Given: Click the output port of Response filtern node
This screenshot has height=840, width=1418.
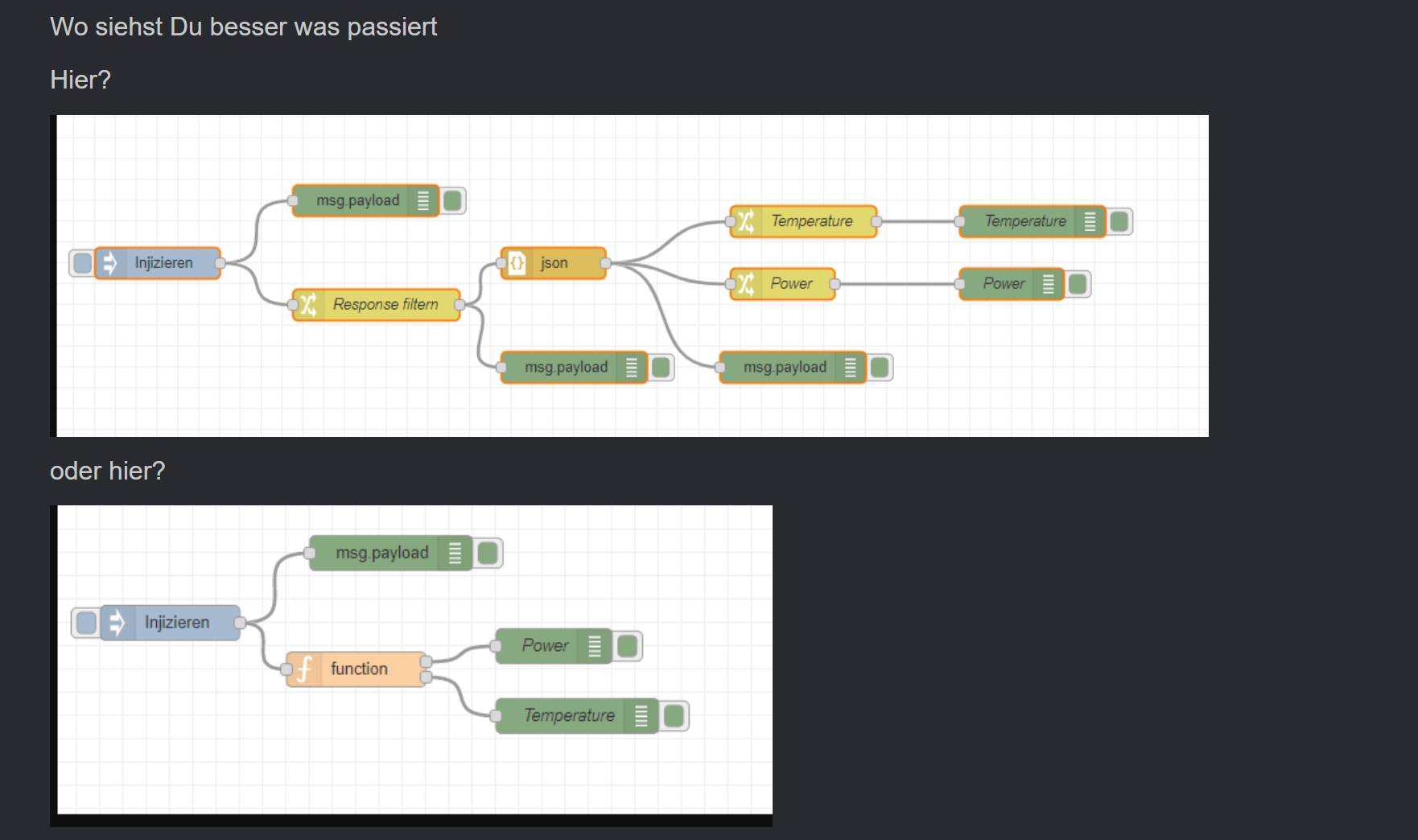Looking at the screenshot, I should pos(460,305).
